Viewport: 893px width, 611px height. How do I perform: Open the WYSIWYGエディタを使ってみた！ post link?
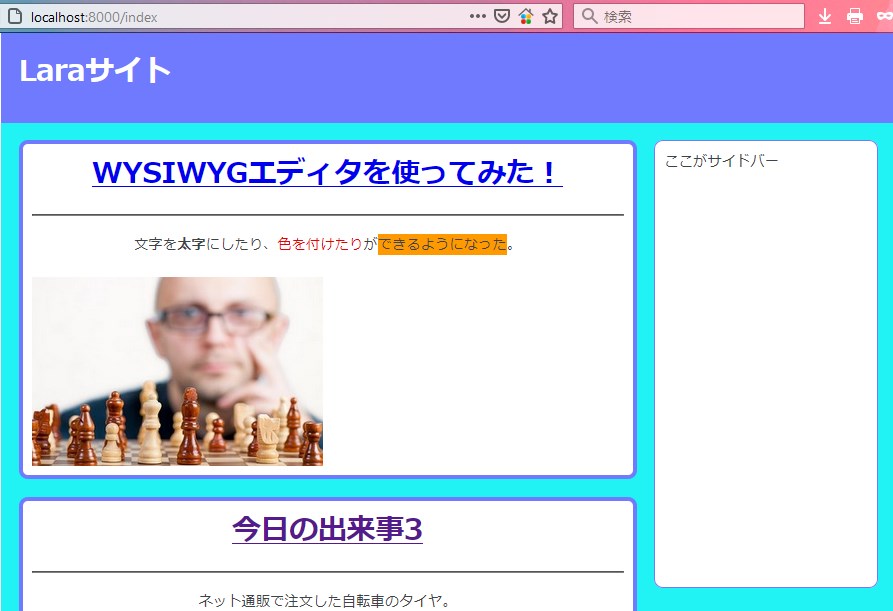tap(327, 172)
